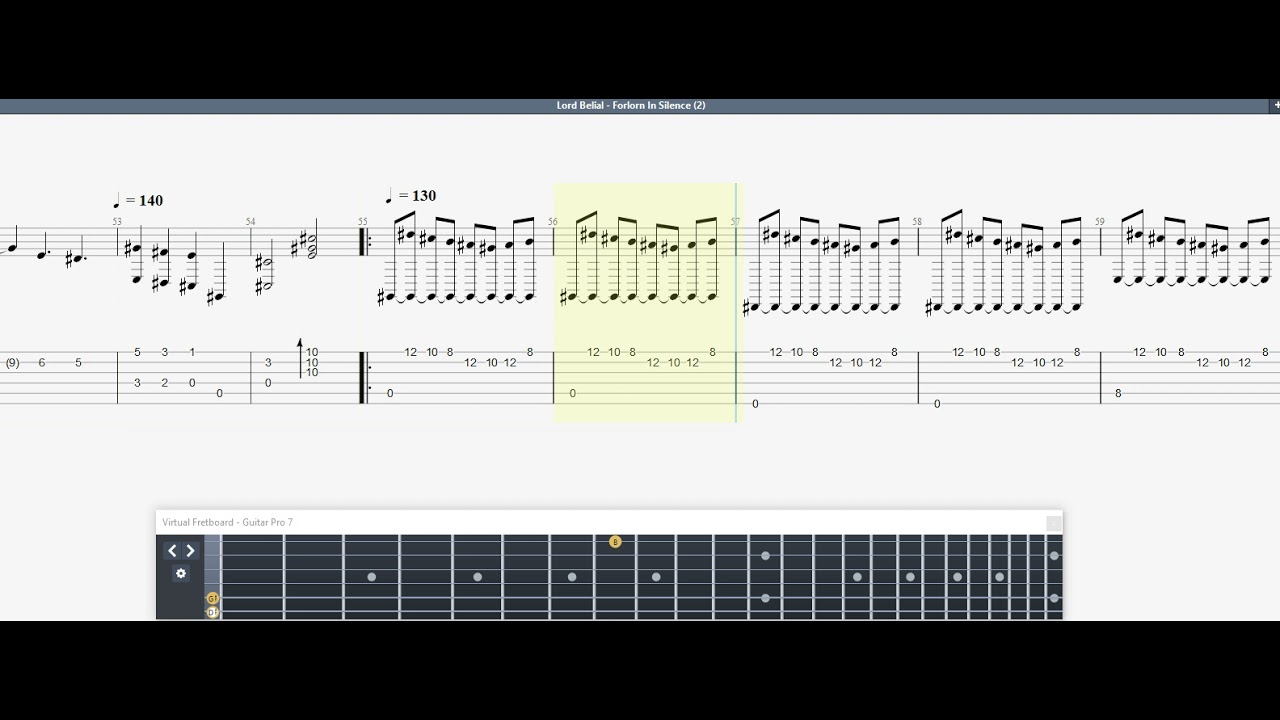Click the highlighted B note on the fretboard

coord(615,542)
